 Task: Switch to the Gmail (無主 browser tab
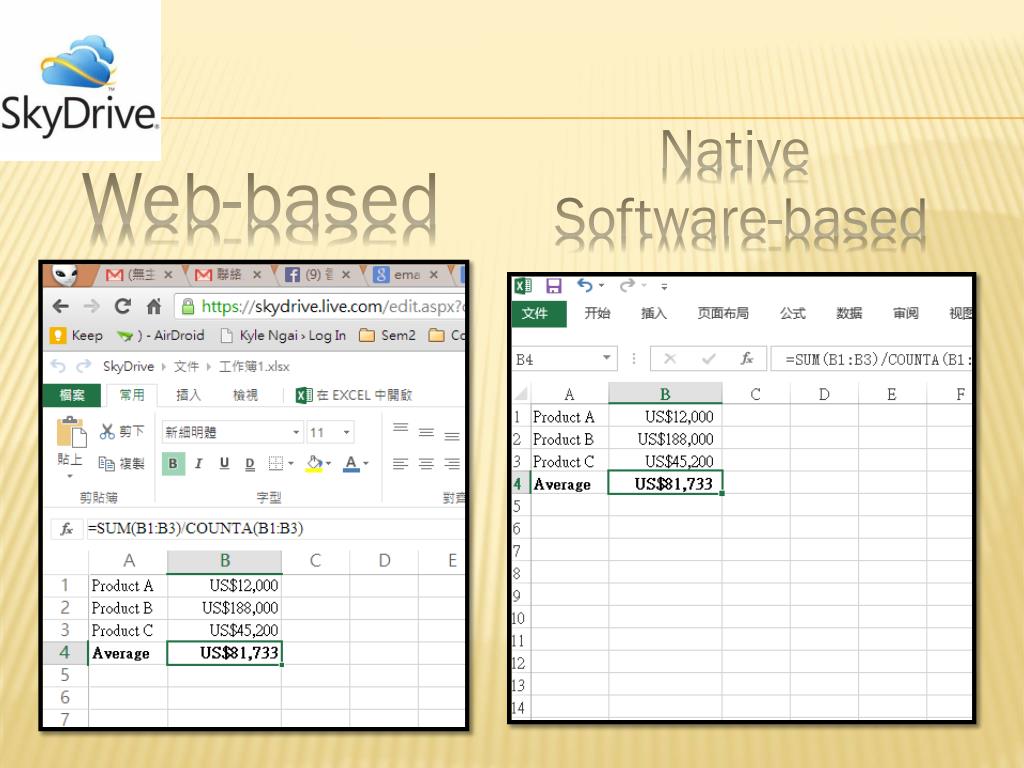click(131, 275)
